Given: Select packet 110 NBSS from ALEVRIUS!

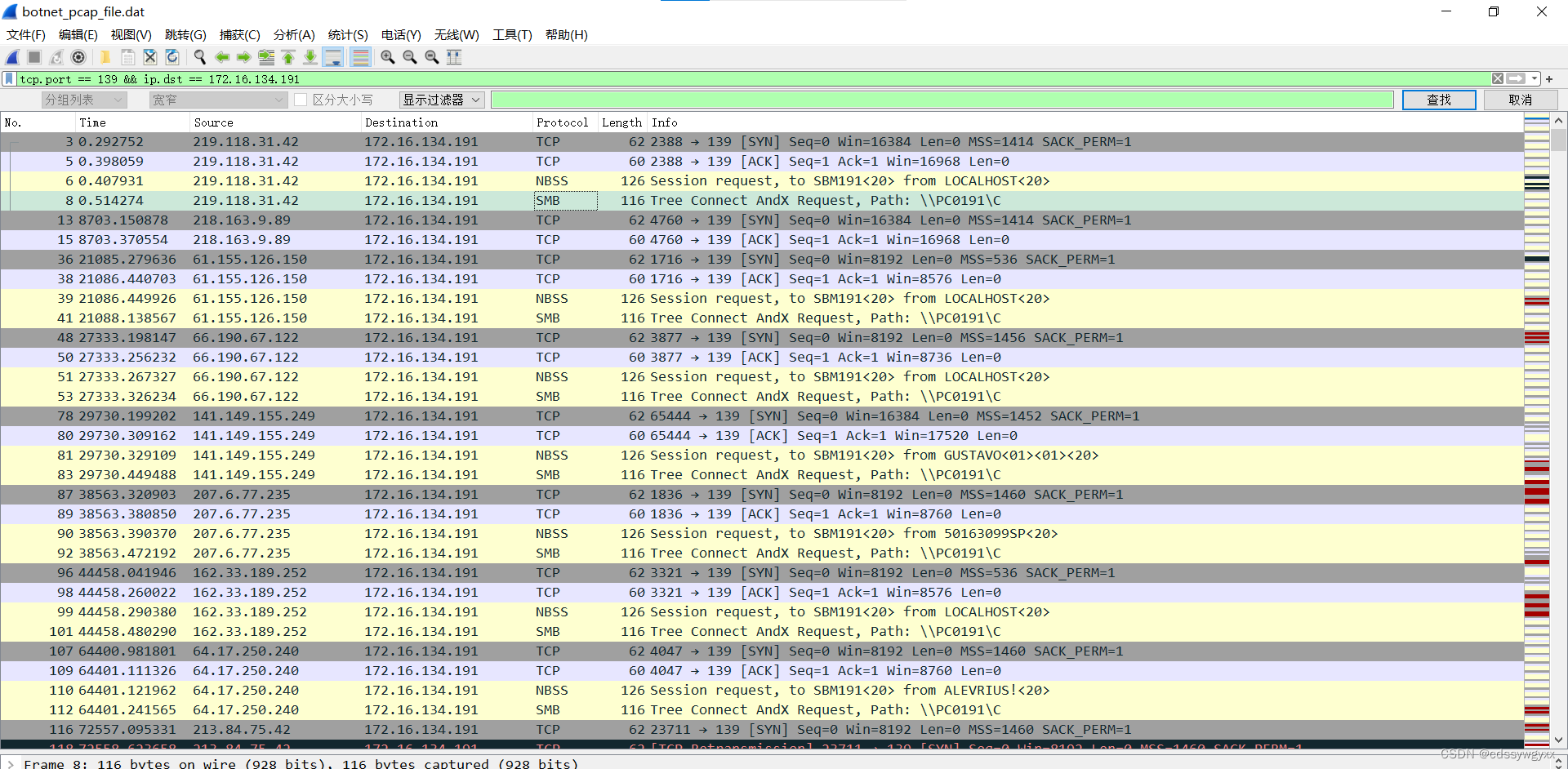Looking at the screenshot, I should click(762, 691).
